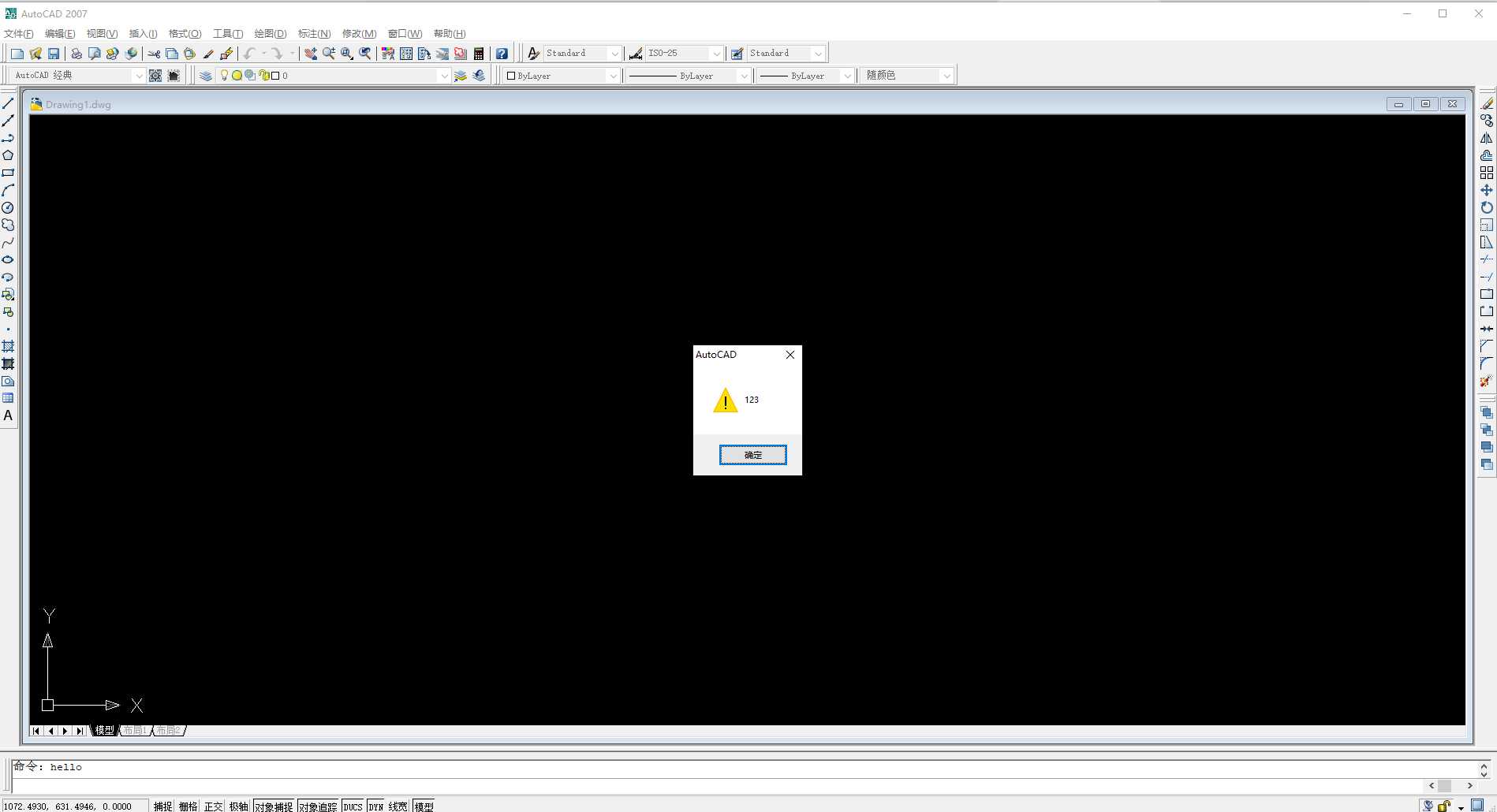Toggle 捕捉 snap mode in the status bar
This screenshot has width=1497, height=812.
coord(162,806)
